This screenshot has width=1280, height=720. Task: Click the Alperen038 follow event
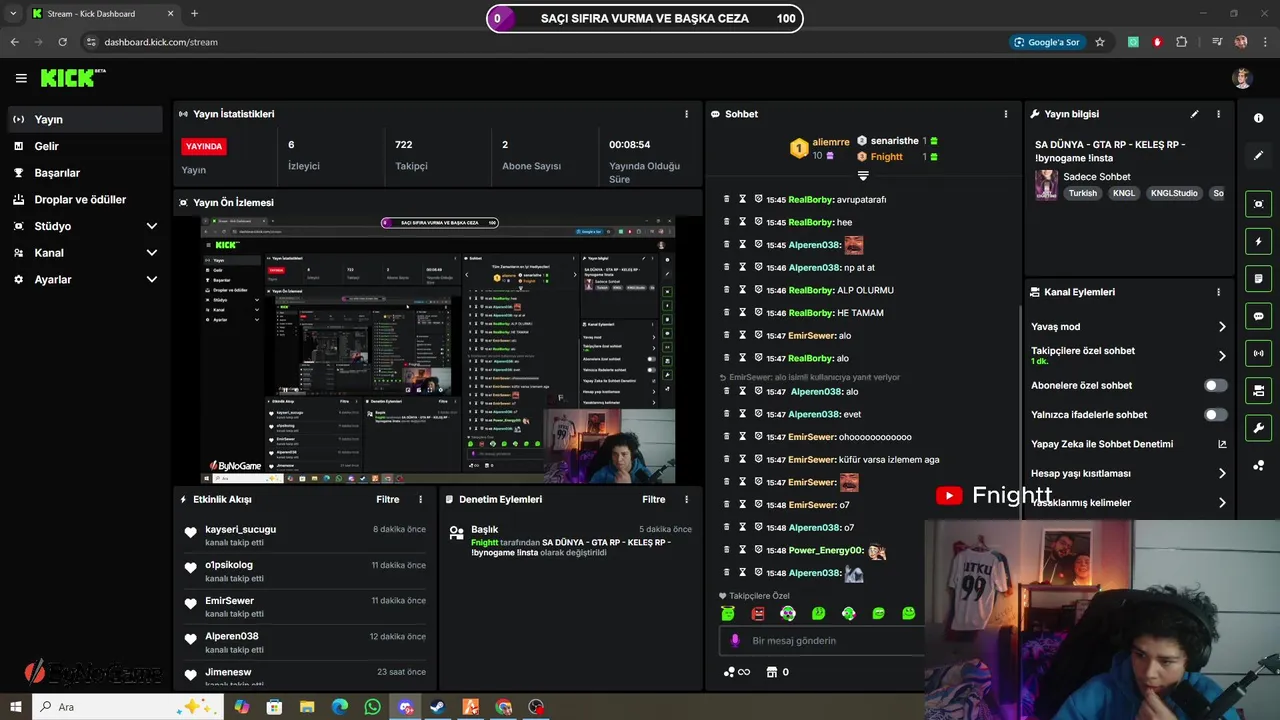(x=305, y=642)
